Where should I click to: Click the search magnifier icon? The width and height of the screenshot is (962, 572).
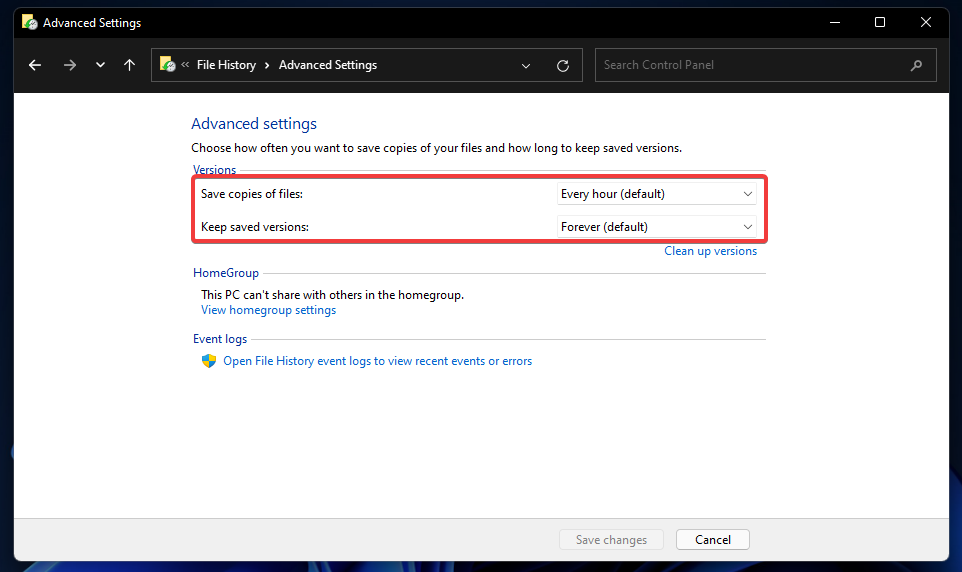[x=916, y=65]
